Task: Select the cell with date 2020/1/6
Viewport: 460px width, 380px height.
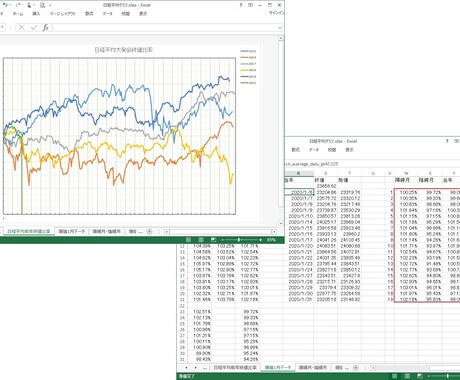Action: tap(299, 192)
